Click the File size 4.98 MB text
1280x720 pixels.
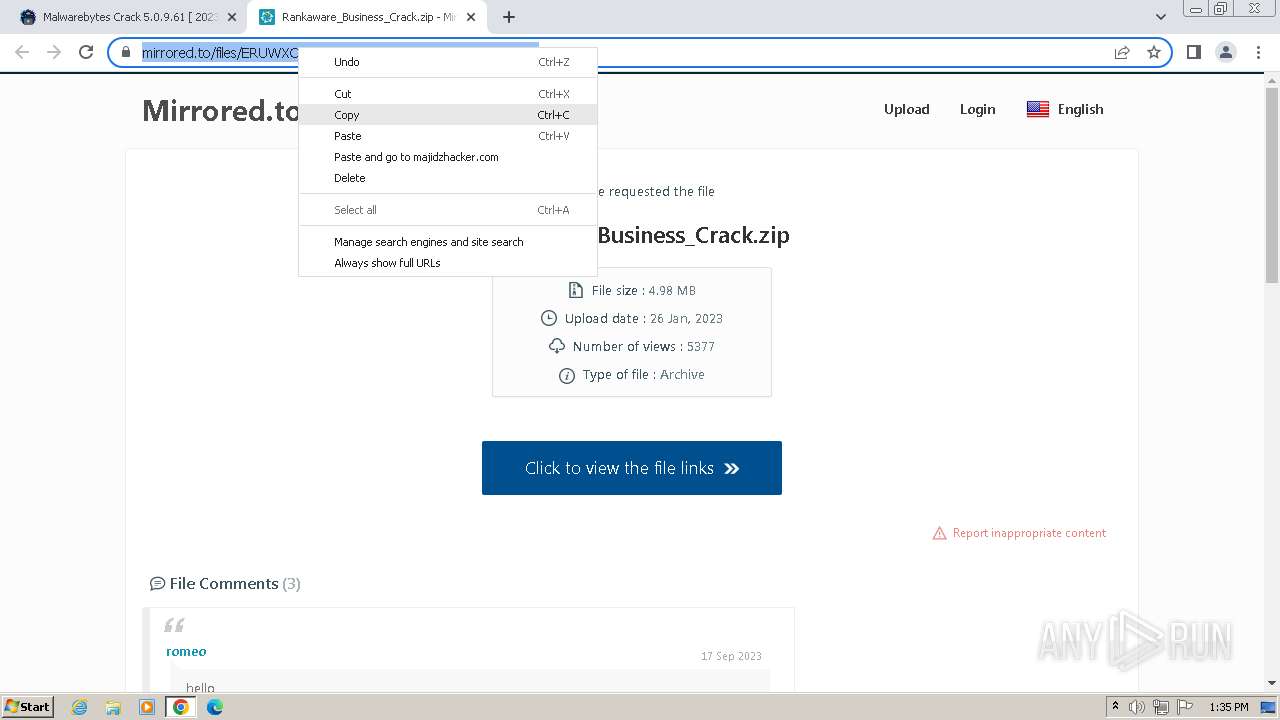(x=643, y=290)
